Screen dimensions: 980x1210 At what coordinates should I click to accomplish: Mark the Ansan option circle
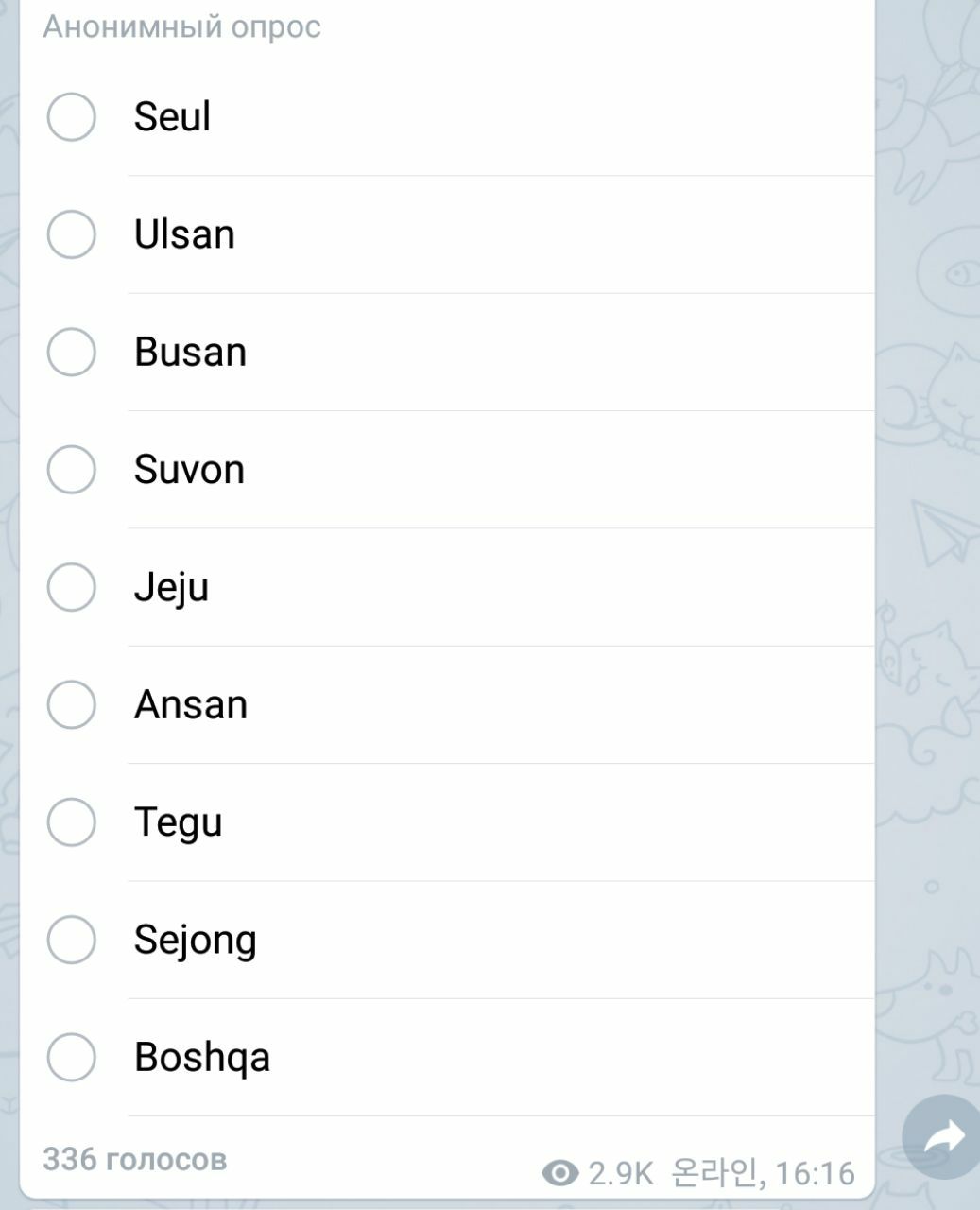[x=72, y=704]
